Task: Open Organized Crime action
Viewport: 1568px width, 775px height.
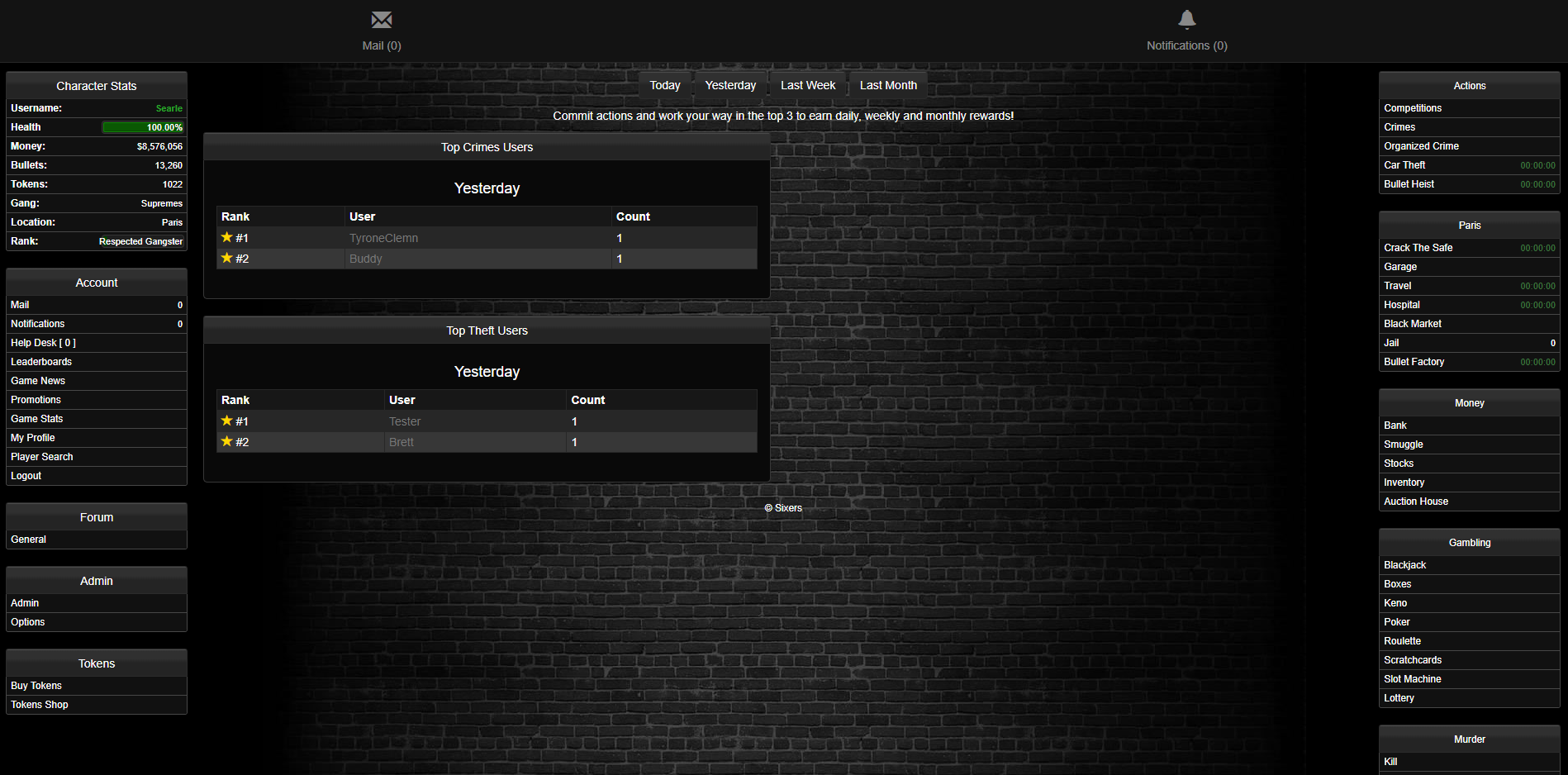Action: coord(1421,146)
